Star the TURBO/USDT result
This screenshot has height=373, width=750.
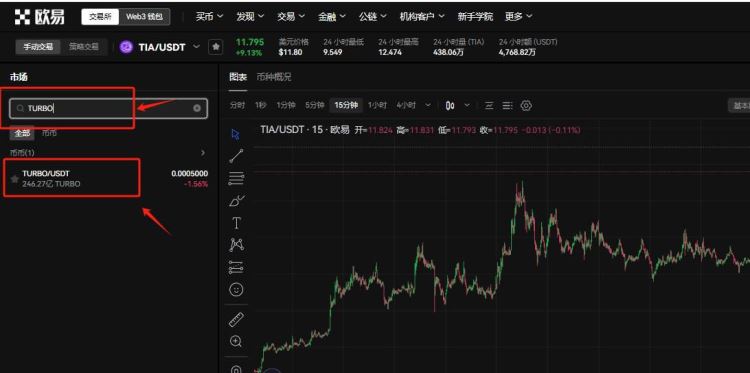[14, 179]
